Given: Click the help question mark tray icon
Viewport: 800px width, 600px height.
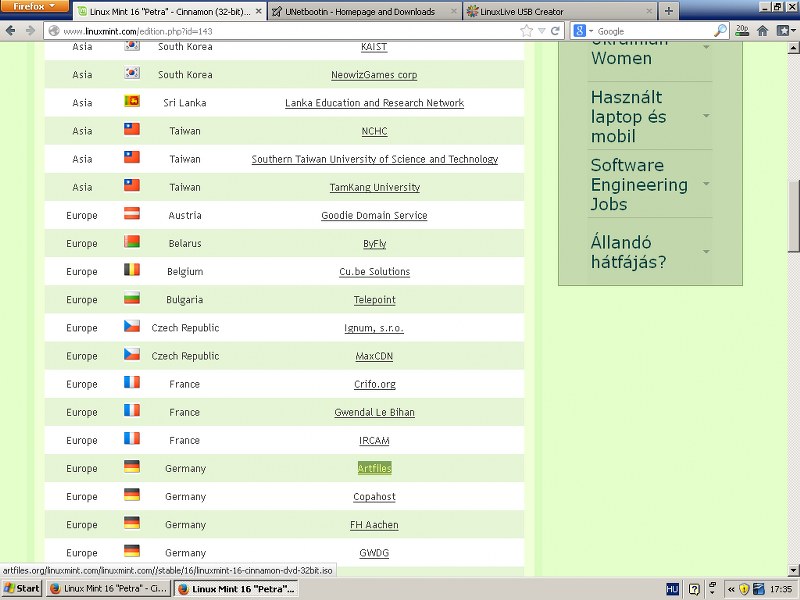Looking at the screenshot, I should click(x=694, y=589).
